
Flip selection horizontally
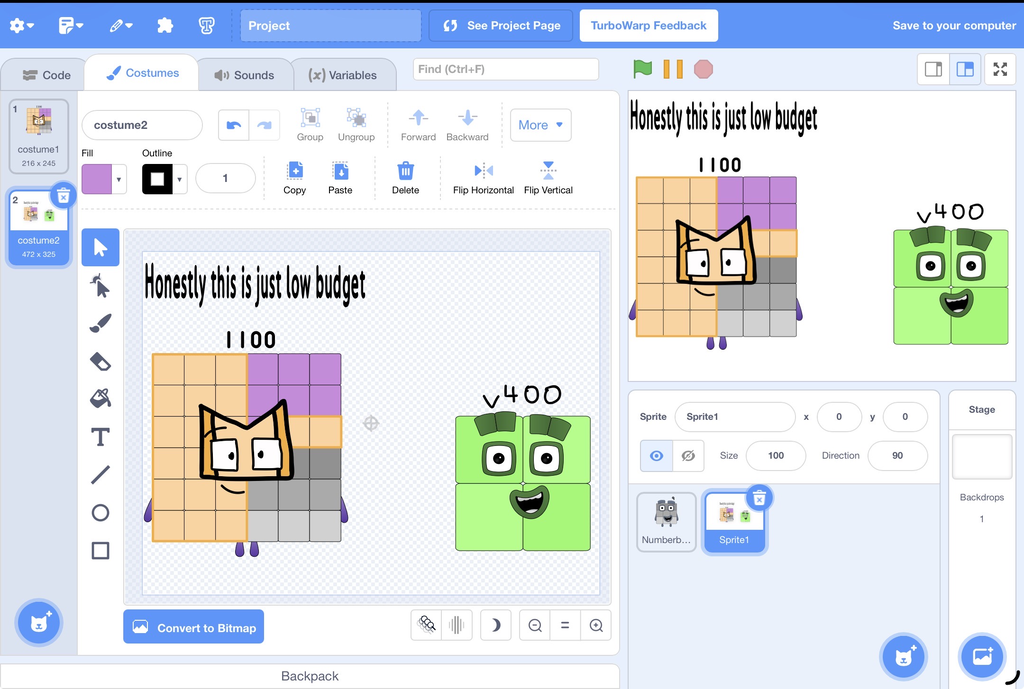pos(483,178)
